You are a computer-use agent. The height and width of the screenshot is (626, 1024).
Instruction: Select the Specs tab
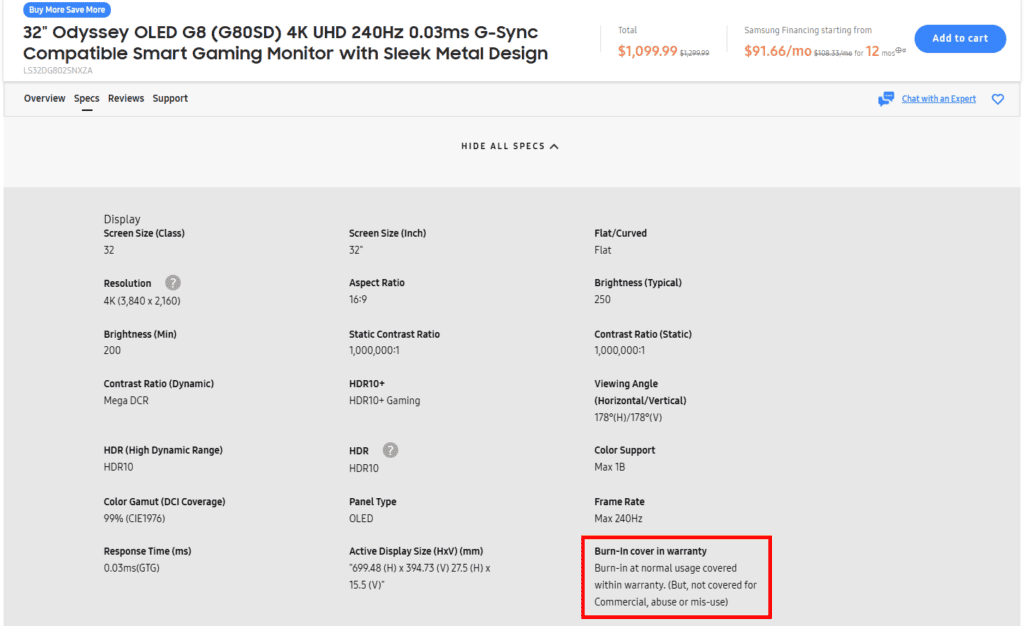point(86,98)
